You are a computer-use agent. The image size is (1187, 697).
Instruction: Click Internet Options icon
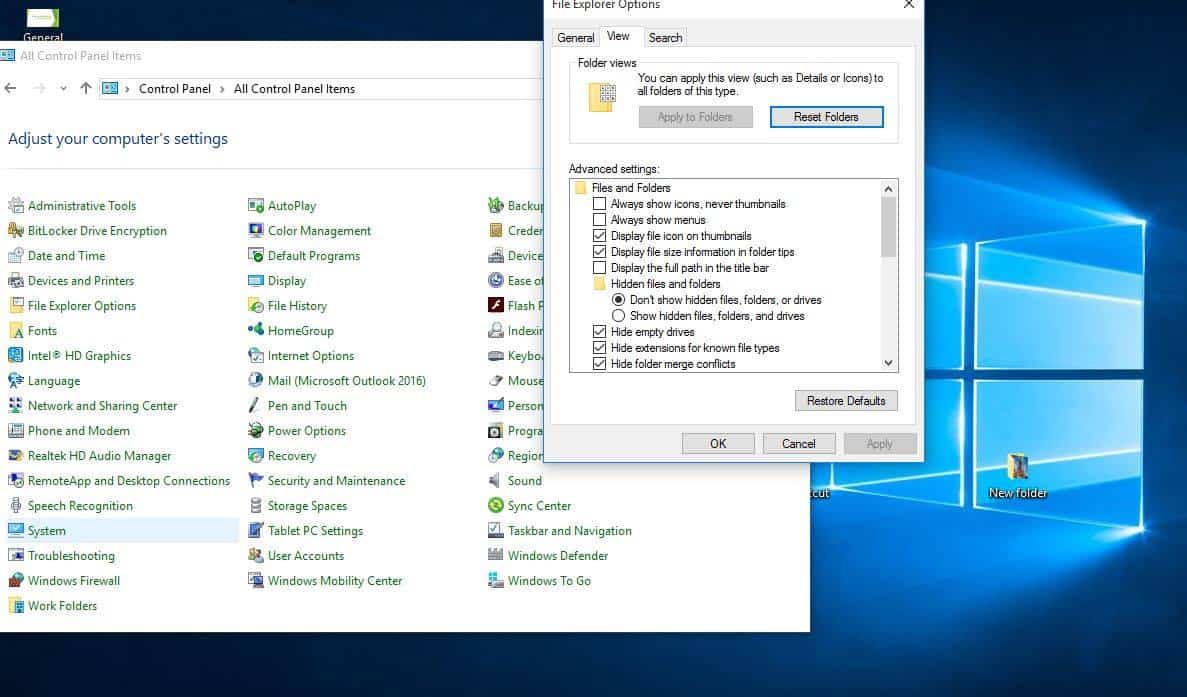[256, 355]
